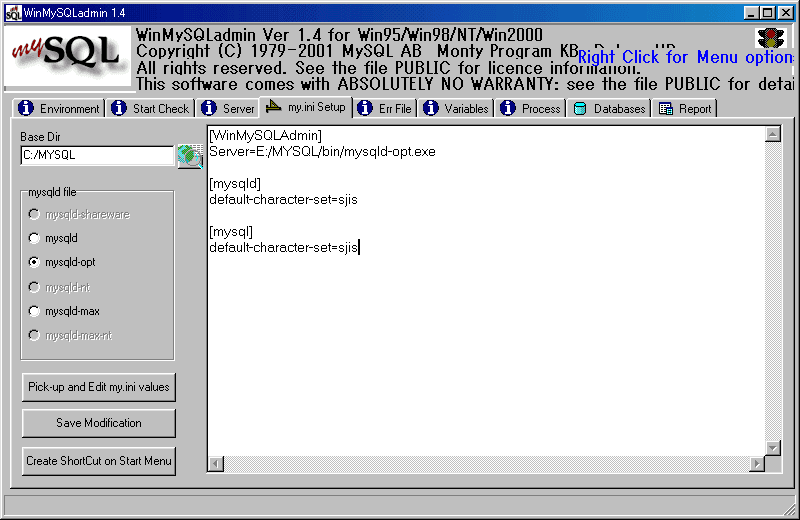Click the editor's scroll up arrow

point(773,134)
